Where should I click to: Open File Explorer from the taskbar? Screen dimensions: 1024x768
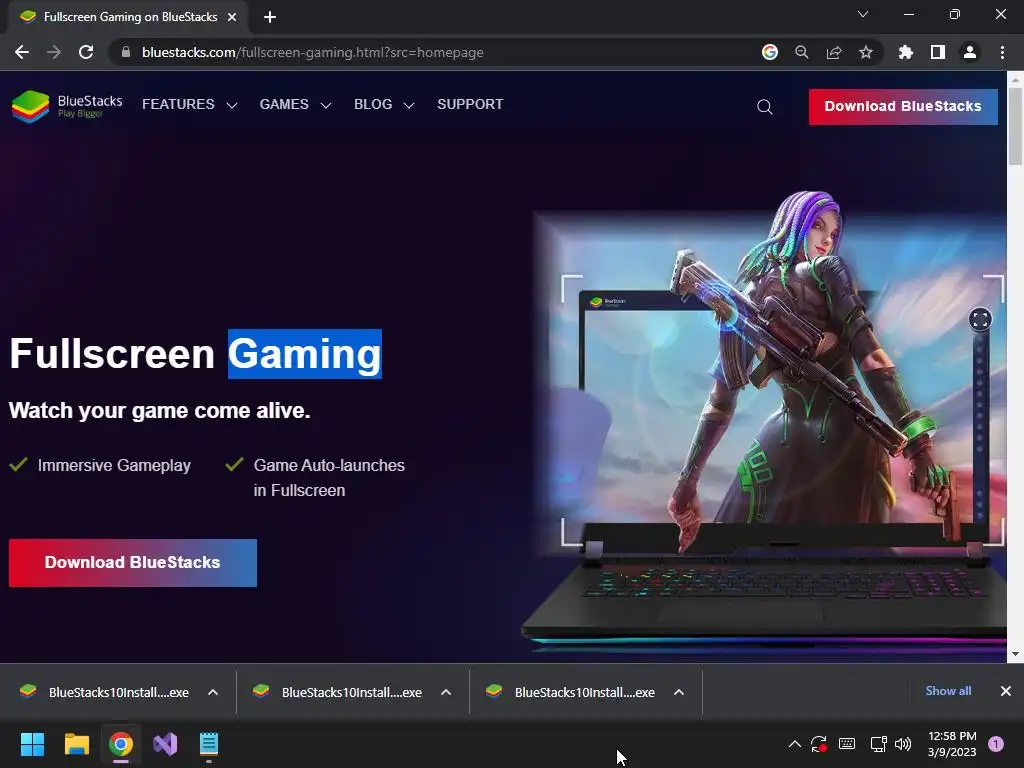coord(76,744)
